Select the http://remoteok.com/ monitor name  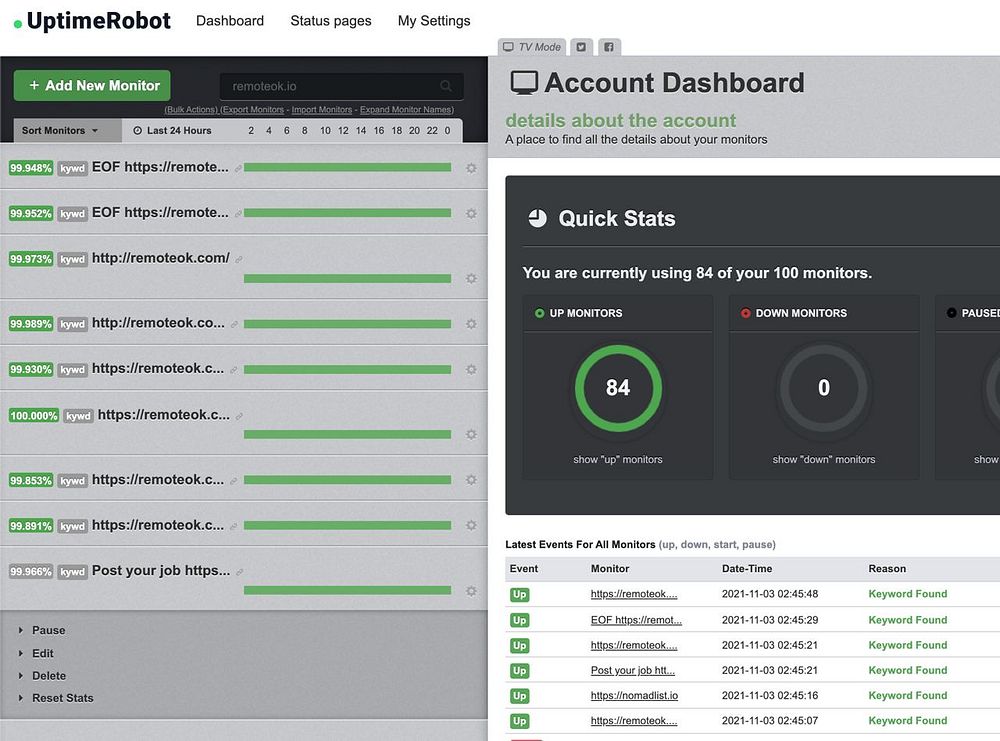(x=161, y=258)
